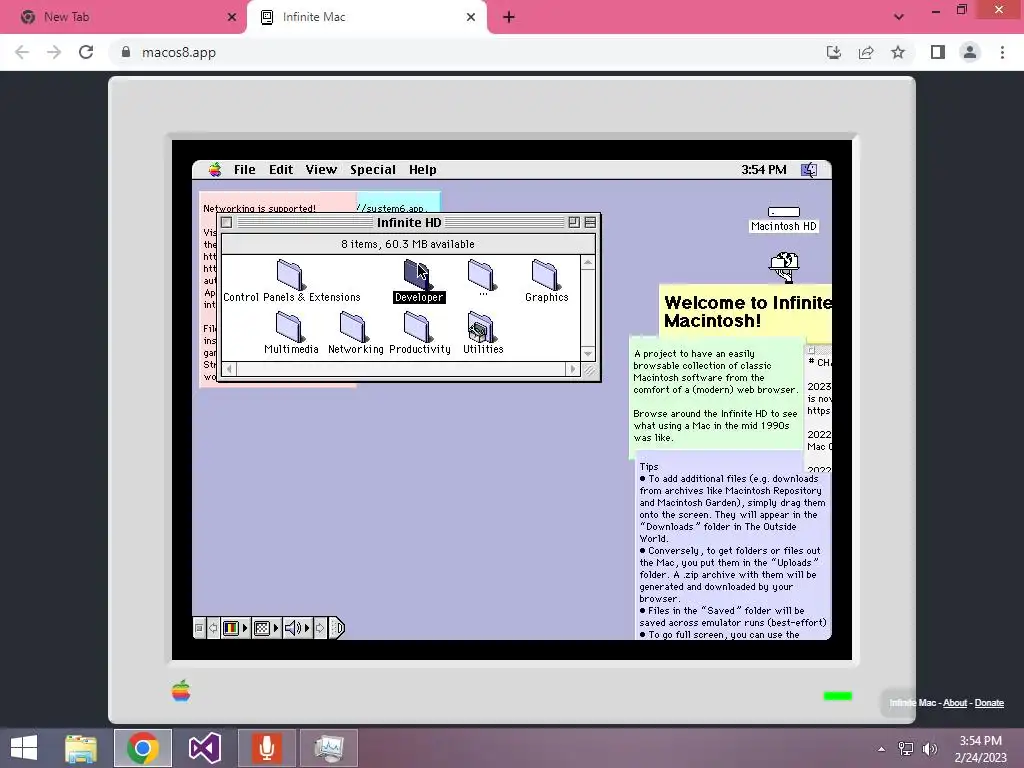The image size is (1024, 768).
Task: Open the monitor color depth control strip module
Action: click(x=235, y=628)
